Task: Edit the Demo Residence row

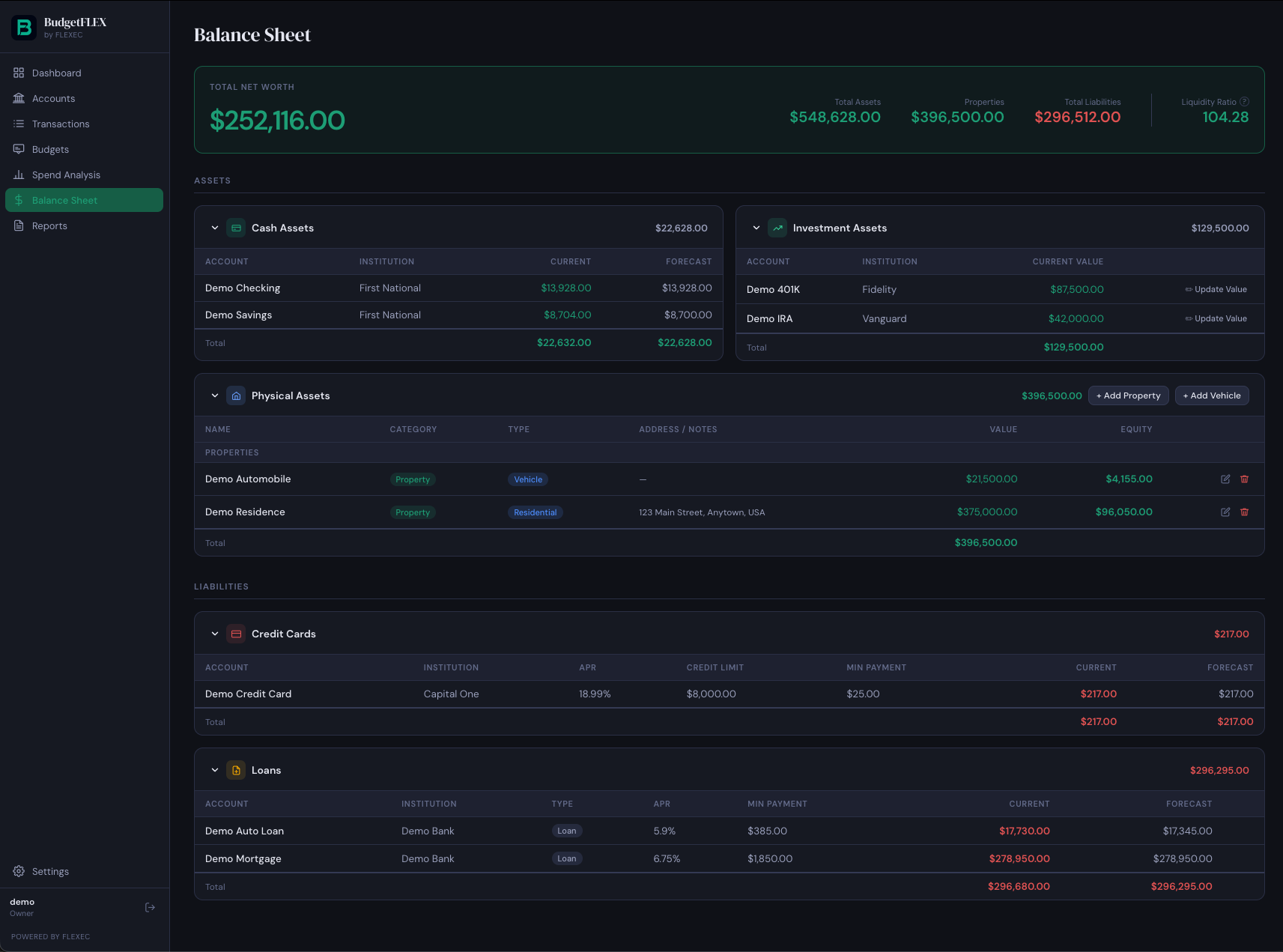Action: [x=1225, y=512]
